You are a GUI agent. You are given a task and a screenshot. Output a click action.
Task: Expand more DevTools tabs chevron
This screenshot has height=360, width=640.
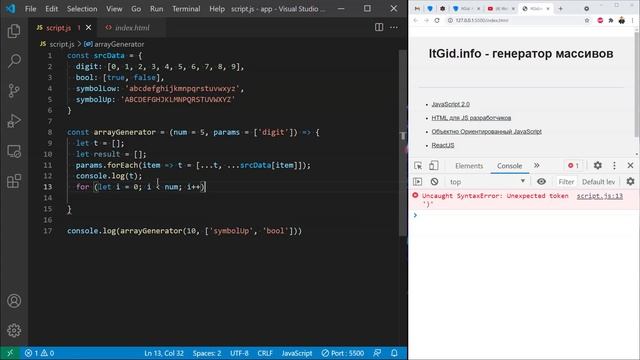[x=536, y=165]
